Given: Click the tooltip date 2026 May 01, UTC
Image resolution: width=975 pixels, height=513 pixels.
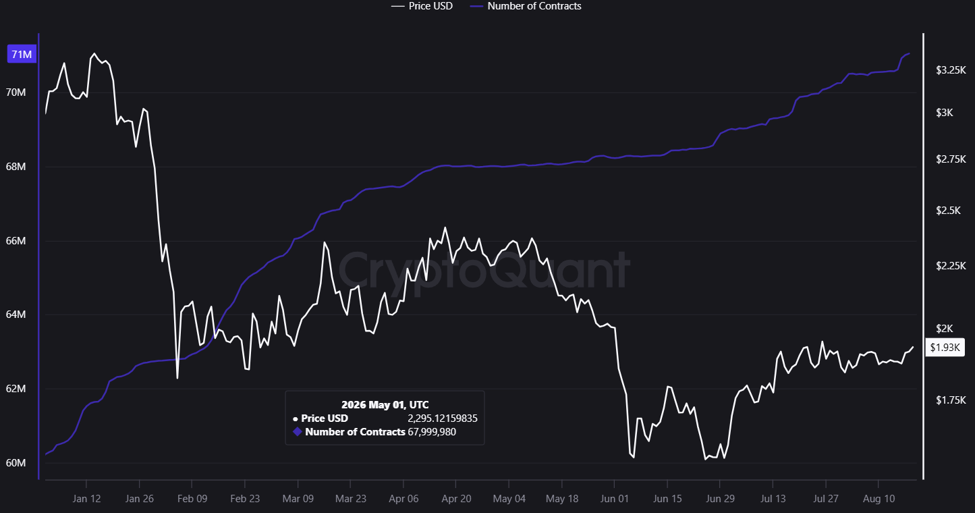Looking at the screenshot, I should (385, 405).
